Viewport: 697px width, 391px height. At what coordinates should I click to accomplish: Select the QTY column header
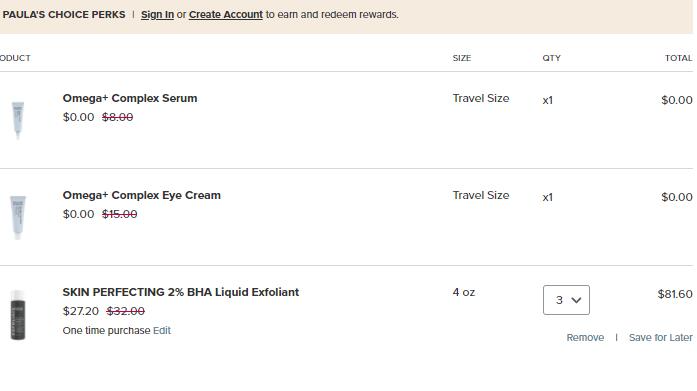tap(551, 58)
